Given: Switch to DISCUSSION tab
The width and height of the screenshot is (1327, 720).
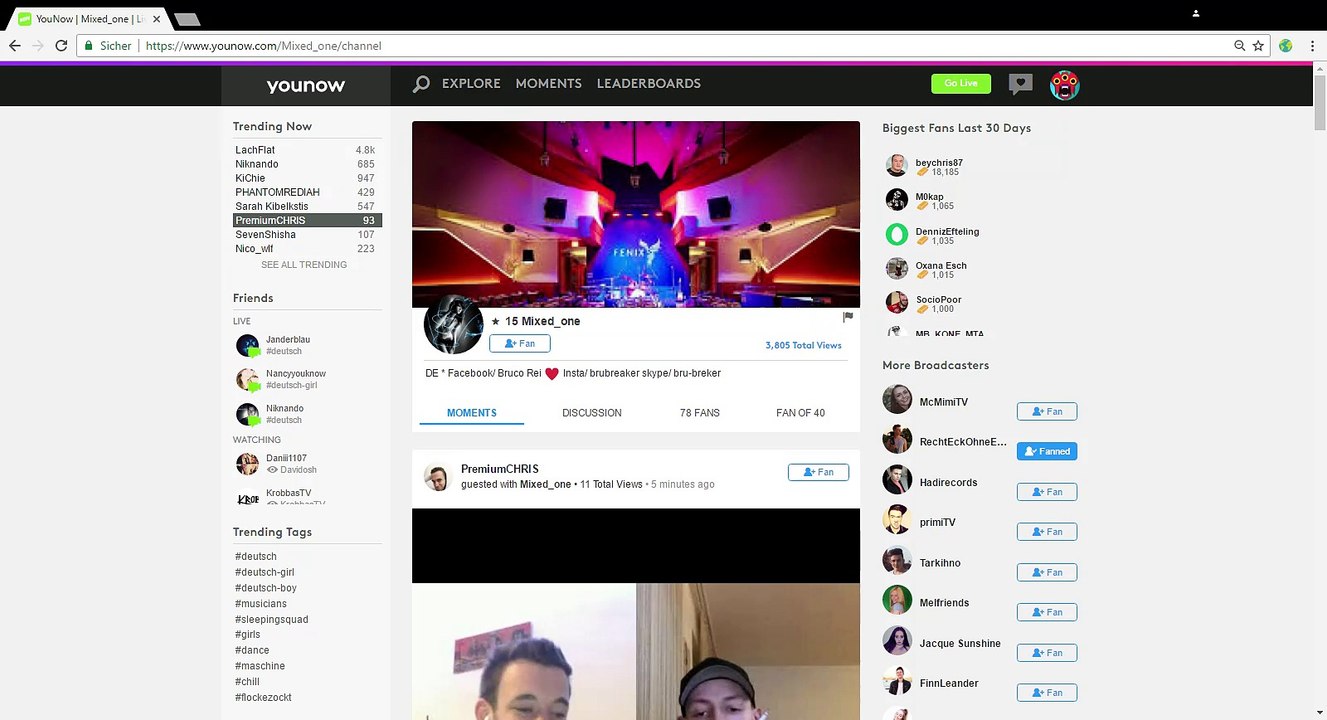Looking at the screenshot, I should pyautogui.click(x=592, y=413).
